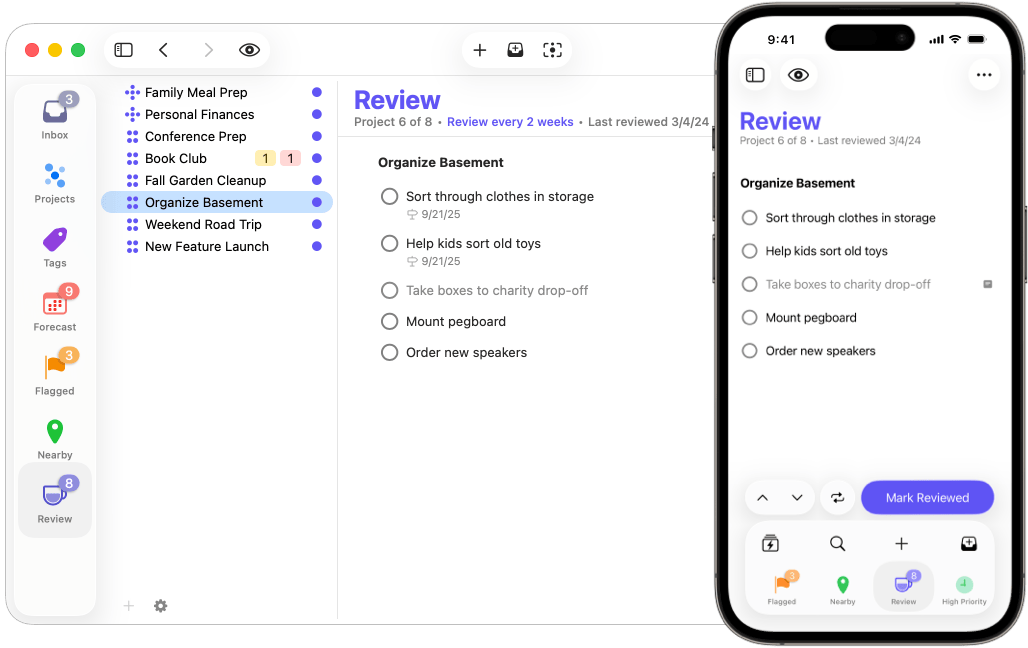Image resolution: width=1028 pixels, height=648 pixels.
Task: Open the Inbox perspective
Action: pos(54,113)
